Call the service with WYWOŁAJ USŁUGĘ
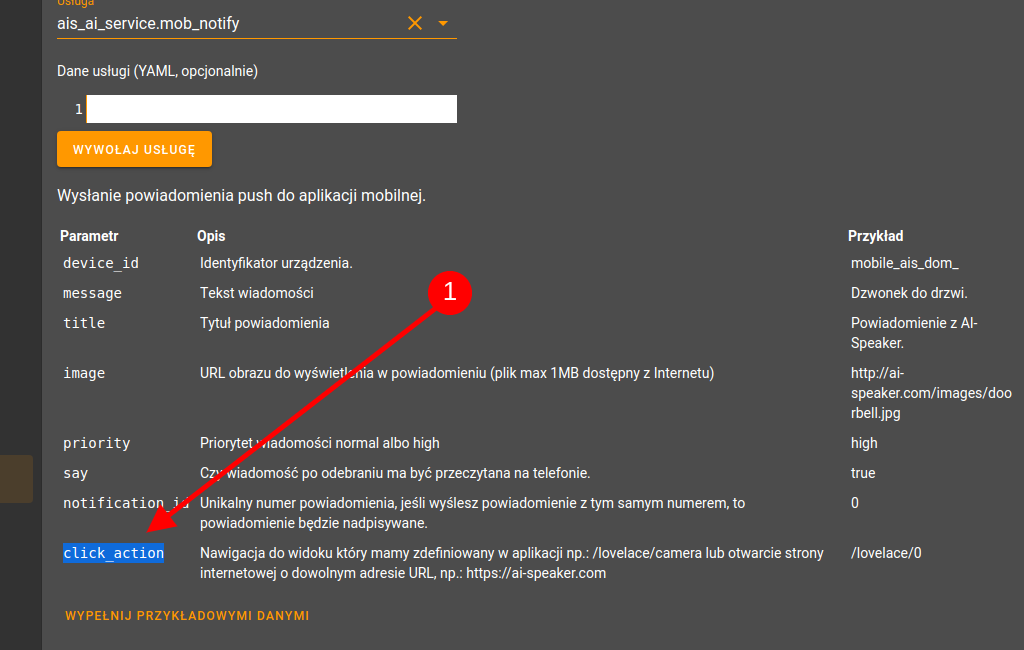1024x650 pixels. pos(134,149)
